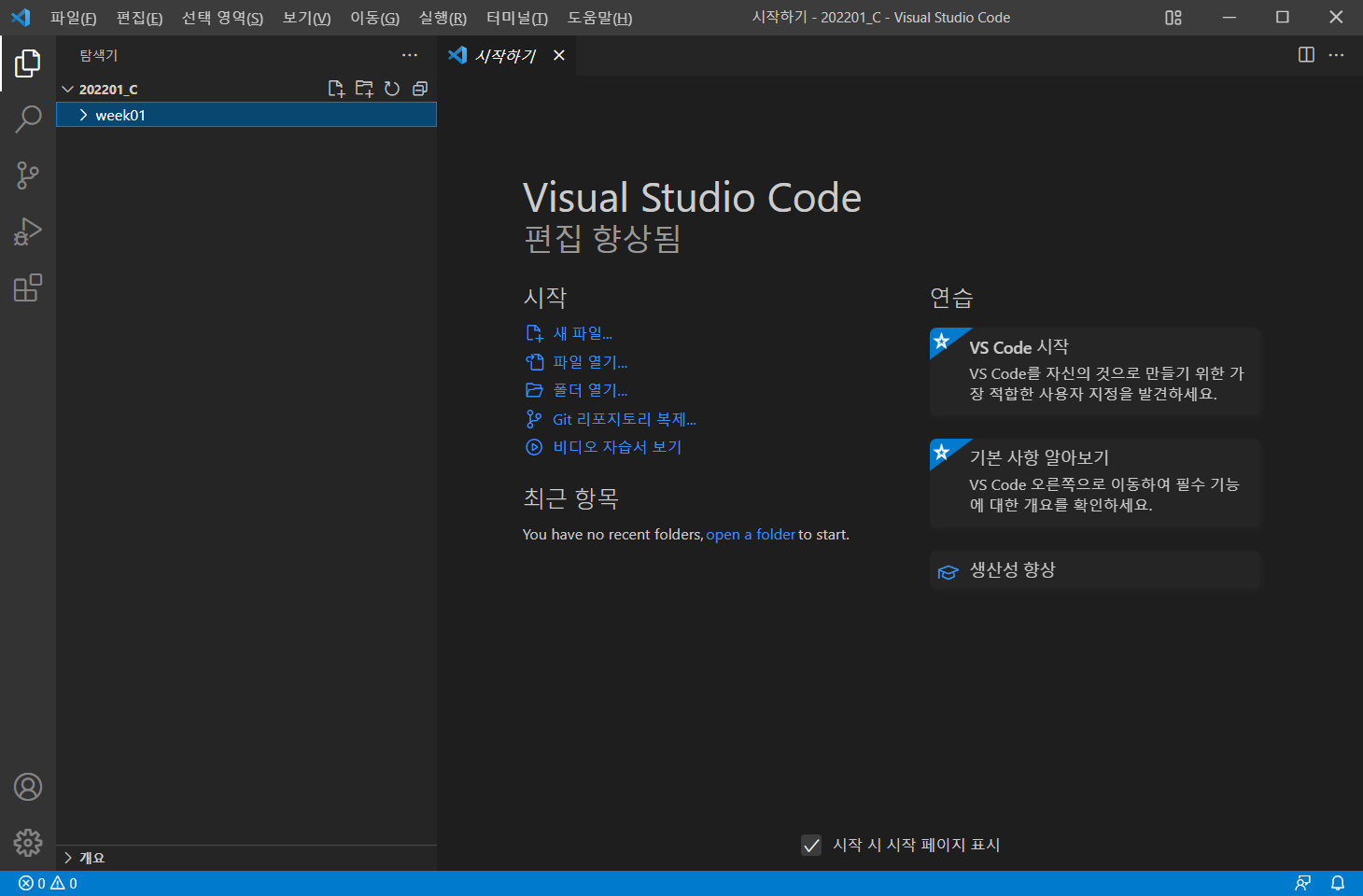1363x896 pixels.
Task: Click the 비디오 자습서 보기 link
Action: (617, 447)
